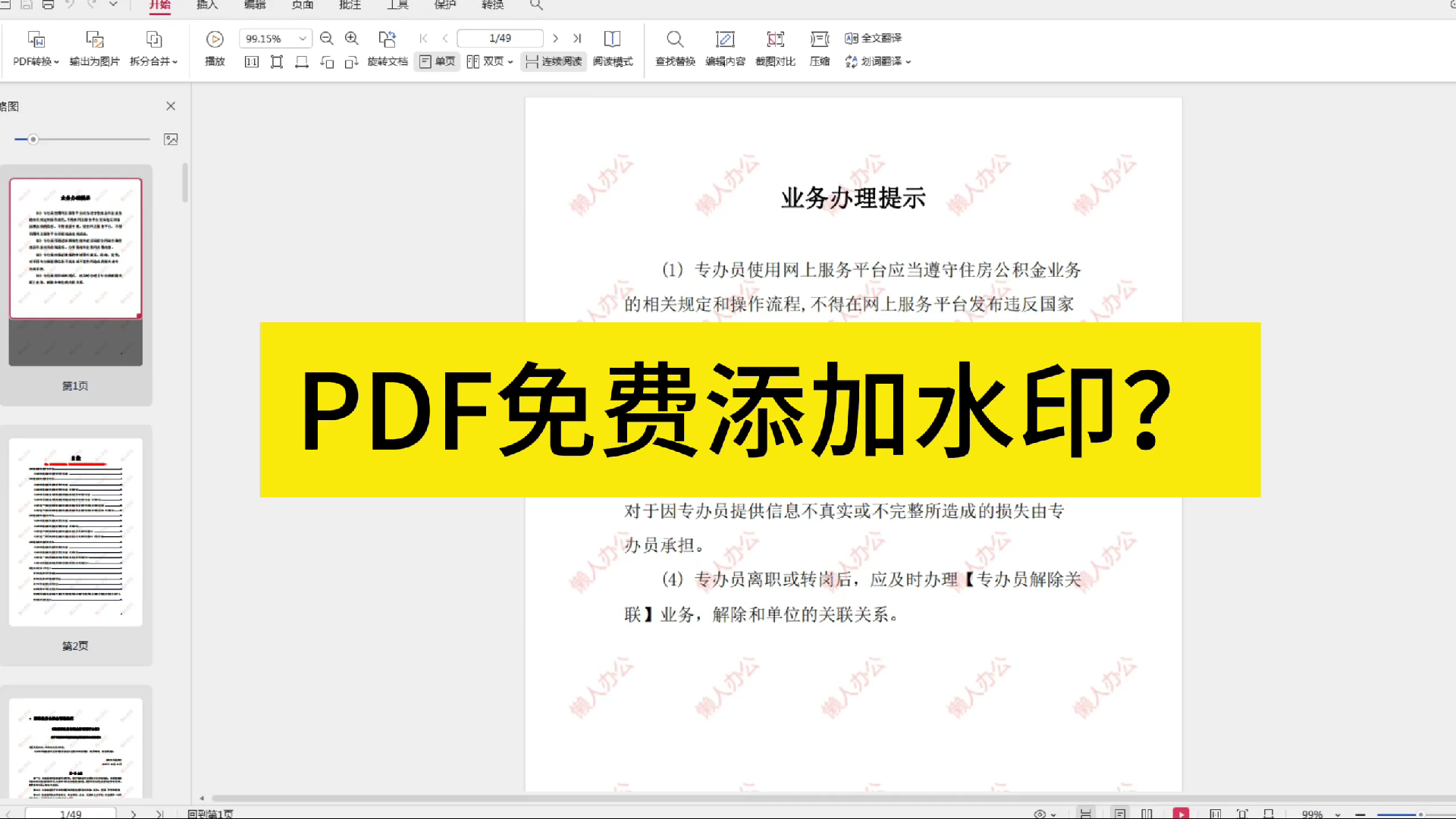Switch to the 保护 tab

click(x=445, y=5)
